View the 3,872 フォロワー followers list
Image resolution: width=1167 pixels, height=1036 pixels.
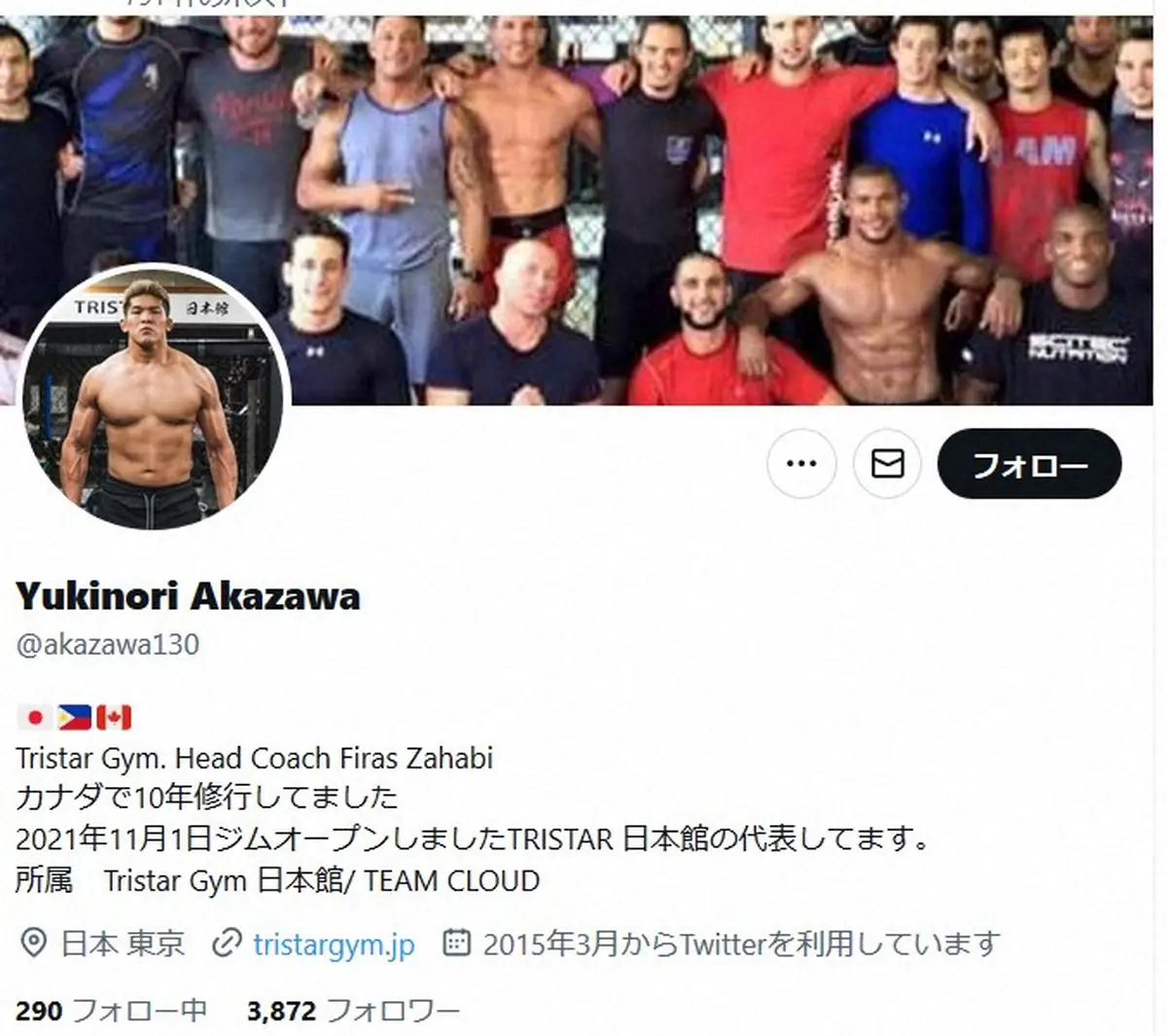[x=354, y=1012]
